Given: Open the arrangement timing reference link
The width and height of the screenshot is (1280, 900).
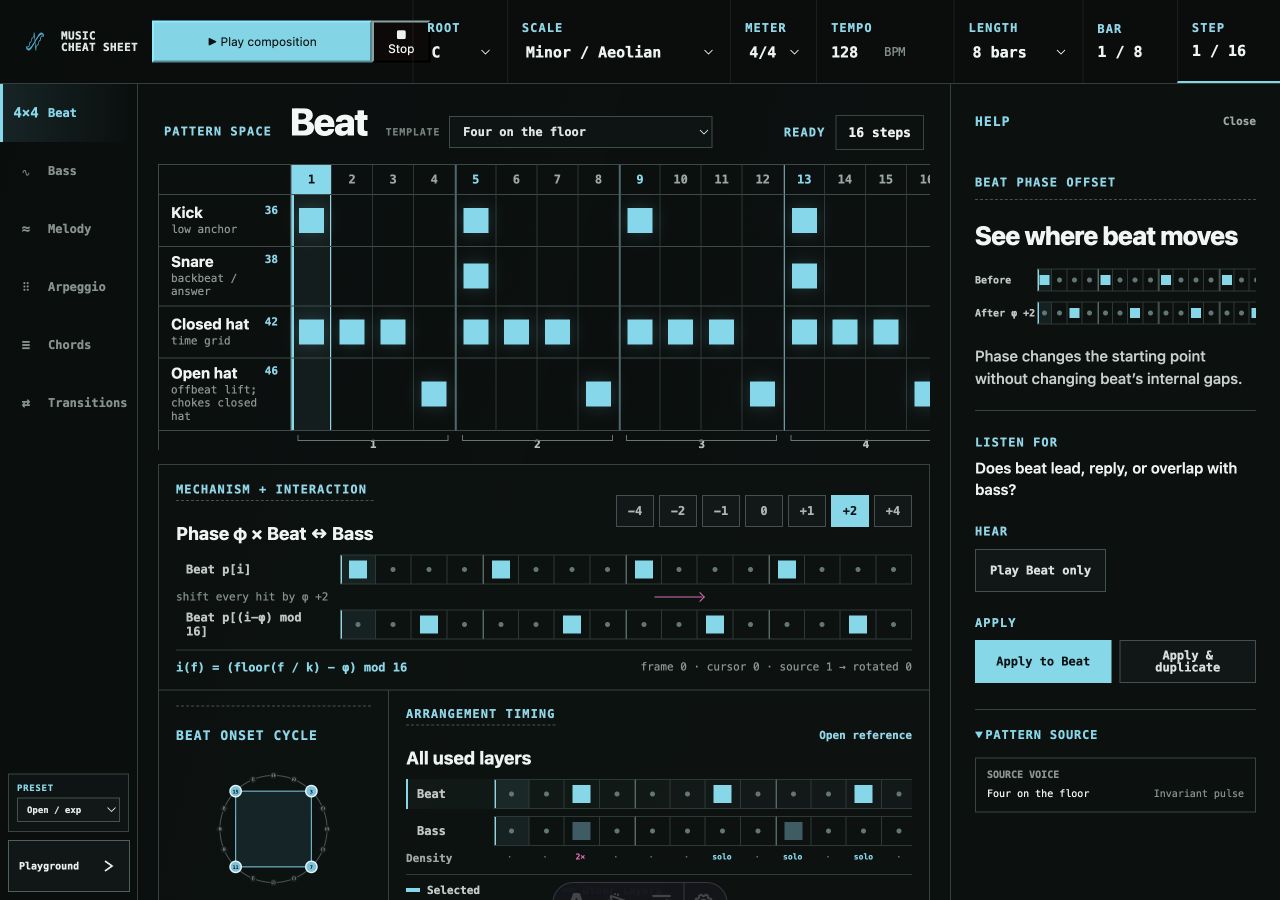Looking at the screenshot, I should click(865, 735).
